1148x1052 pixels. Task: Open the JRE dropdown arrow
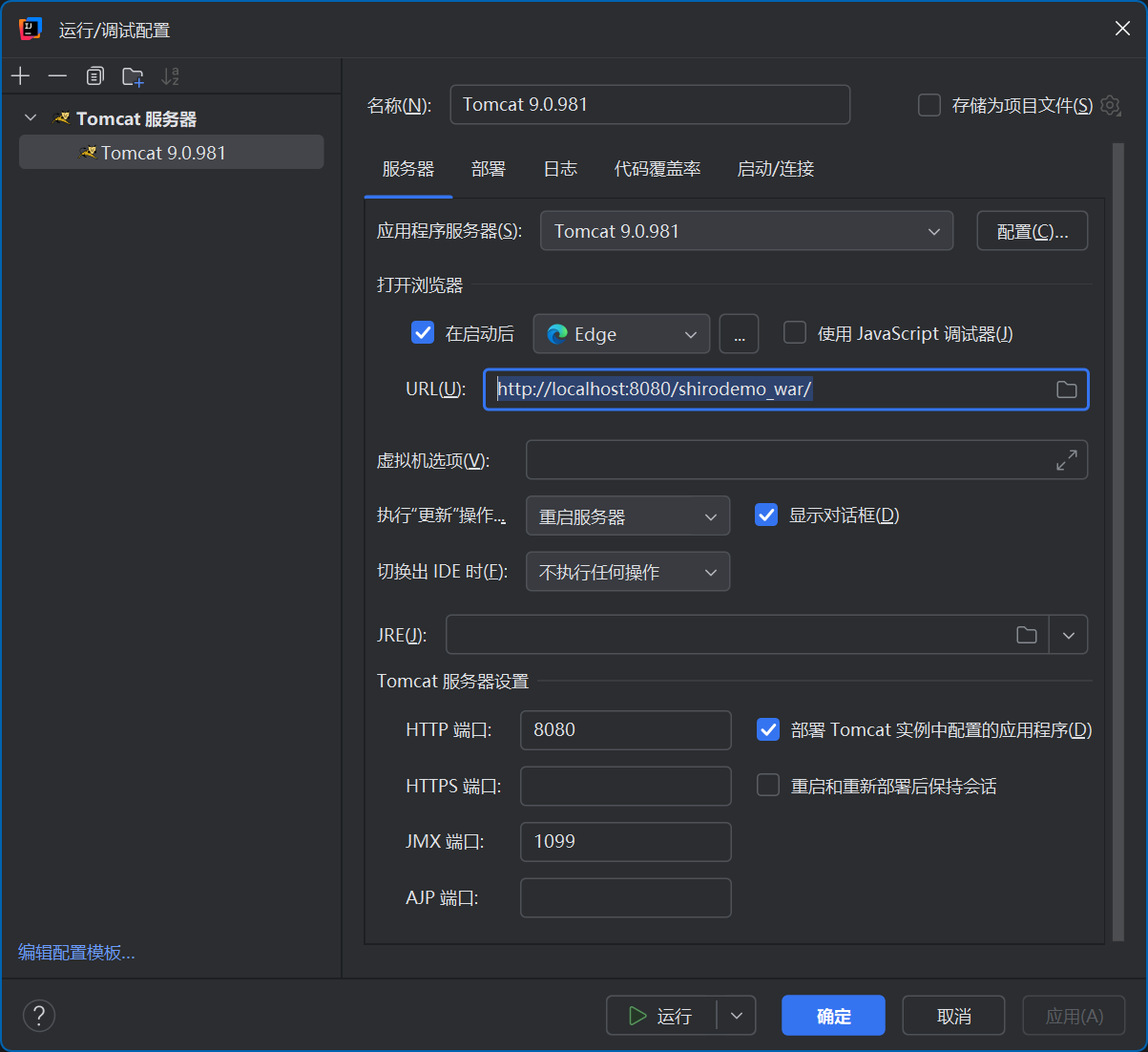[x=1069, y=635]
